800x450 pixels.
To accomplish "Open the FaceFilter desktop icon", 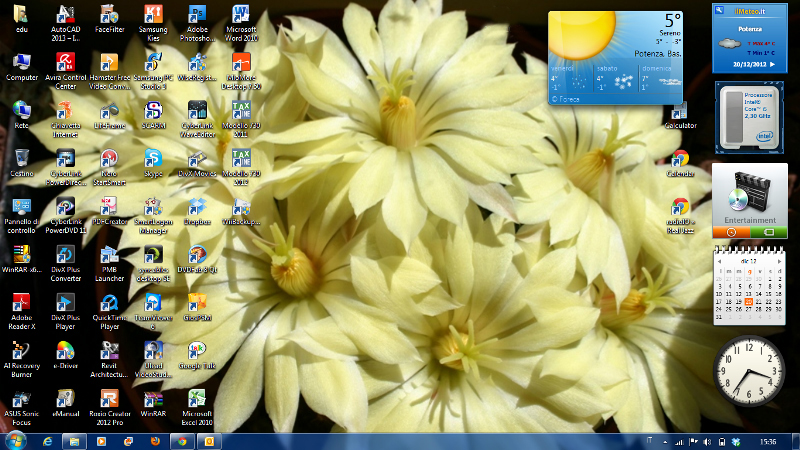I will (109, 19).
